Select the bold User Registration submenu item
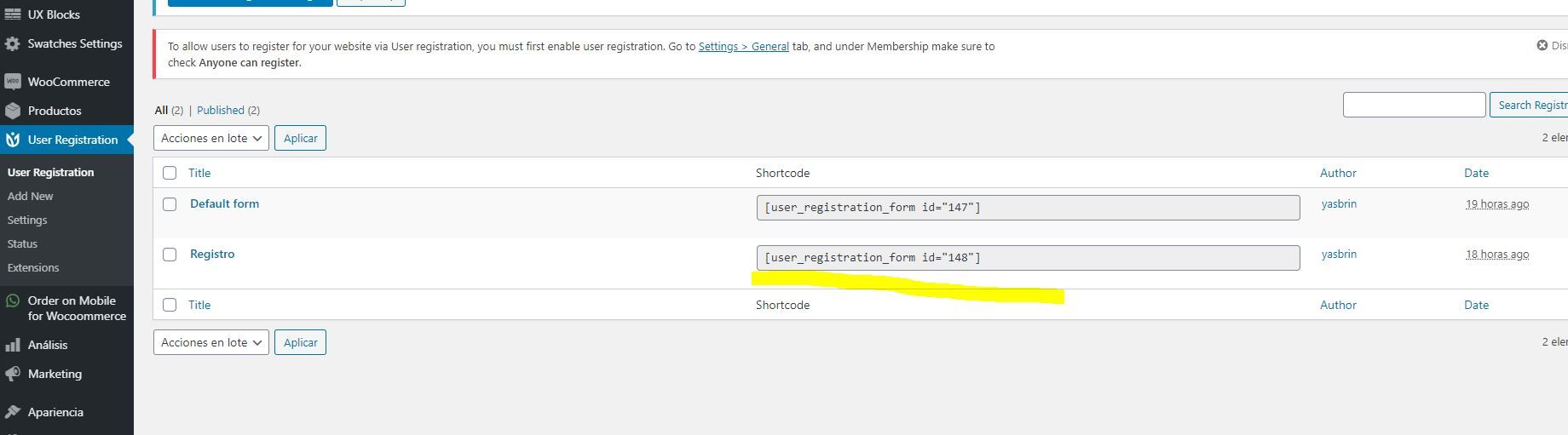Viewport: 1568px width, 435px height. [x=51, y=172]
